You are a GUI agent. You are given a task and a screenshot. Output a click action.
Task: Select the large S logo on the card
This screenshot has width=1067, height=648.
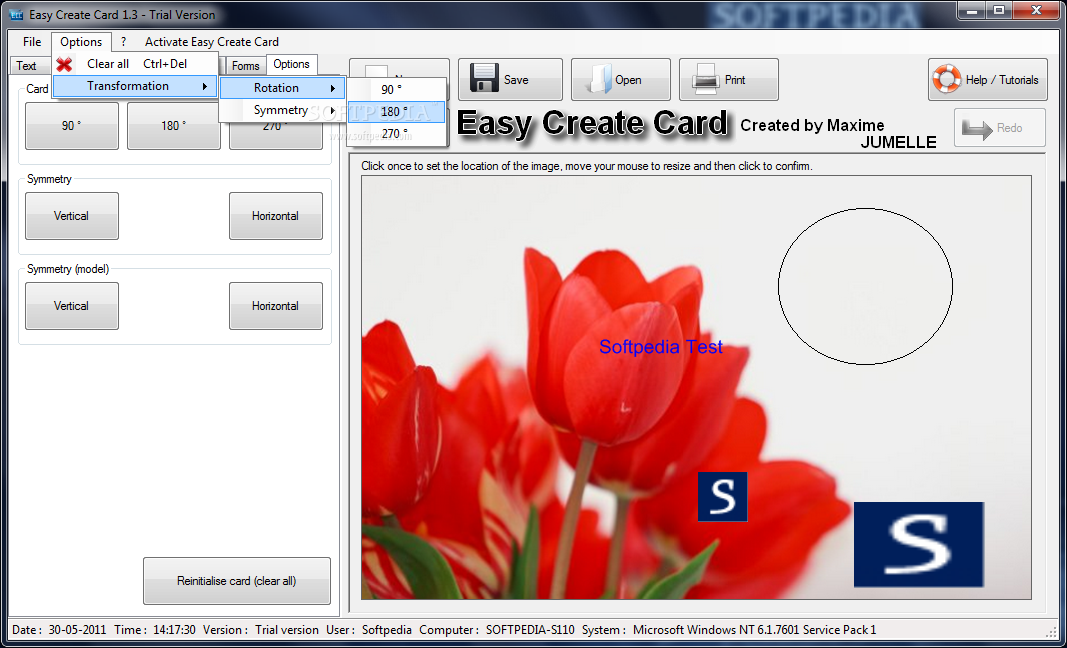tap(919, 544)
